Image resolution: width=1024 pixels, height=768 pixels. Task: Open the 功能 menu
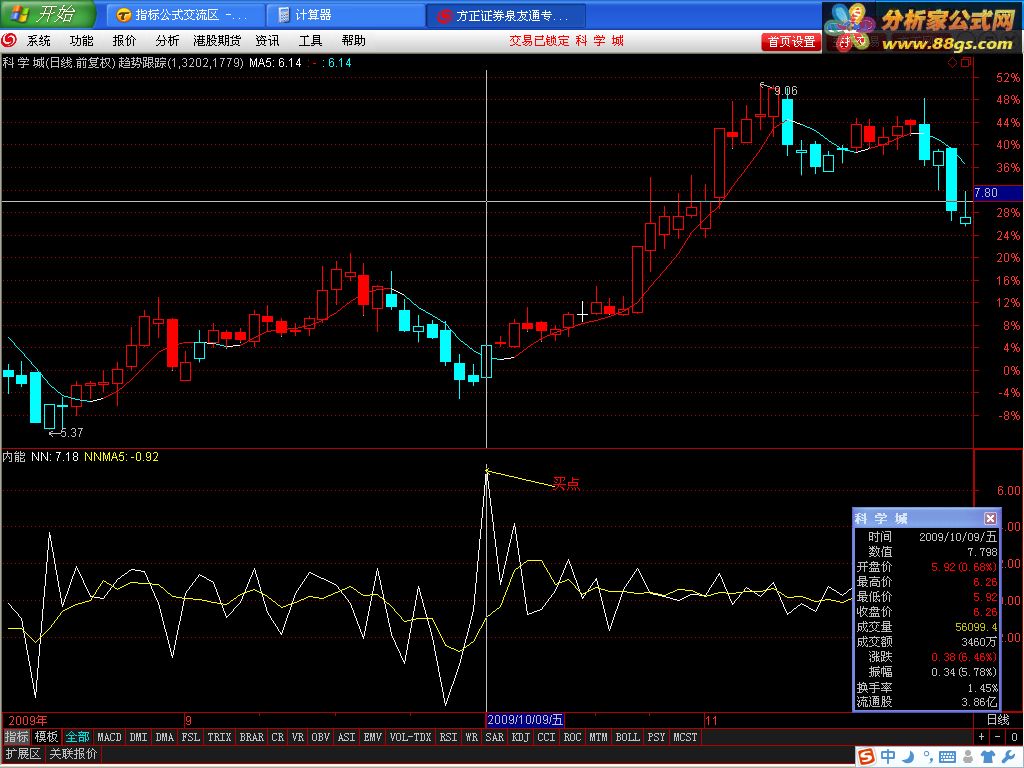[82, 40]
